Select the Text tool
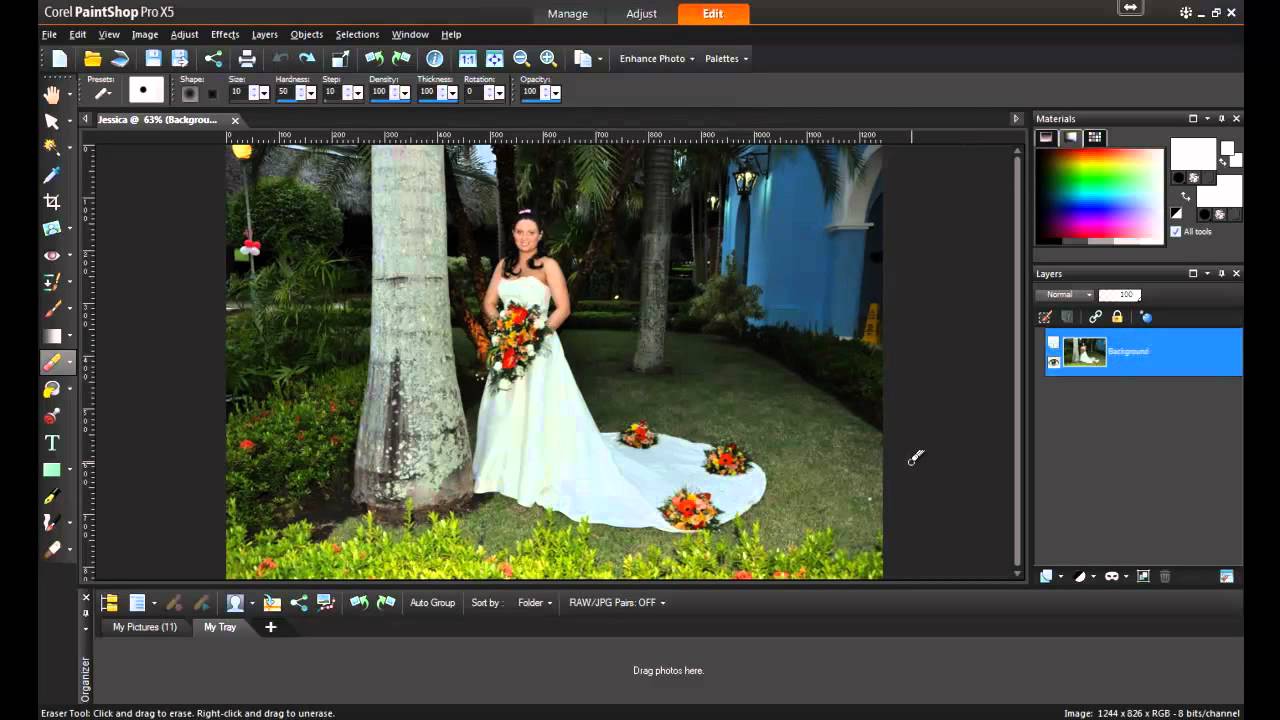 [x=52, y=442]
